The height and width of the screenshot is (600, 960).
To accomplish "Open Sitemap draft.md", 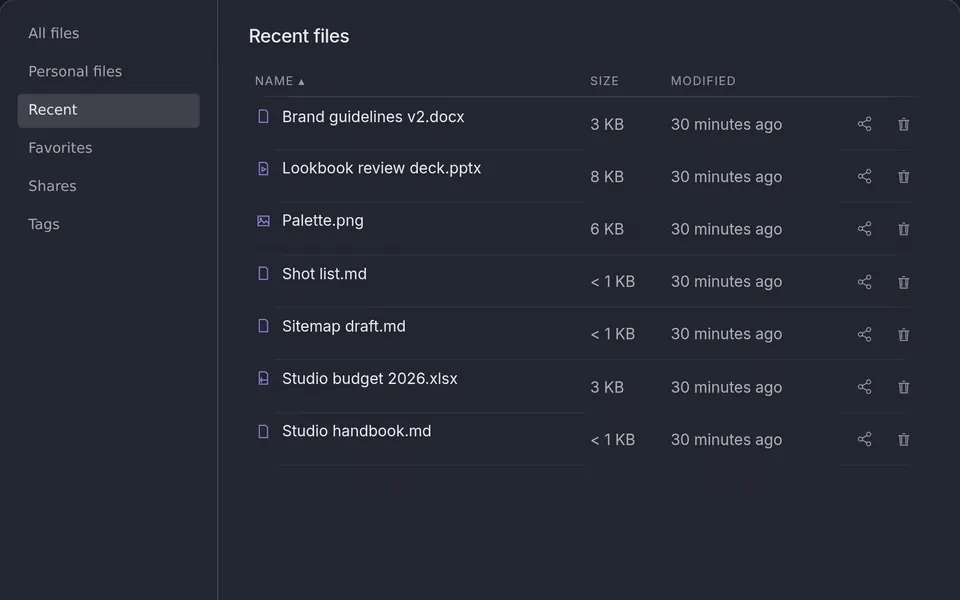I will click(x=343, y=326).
